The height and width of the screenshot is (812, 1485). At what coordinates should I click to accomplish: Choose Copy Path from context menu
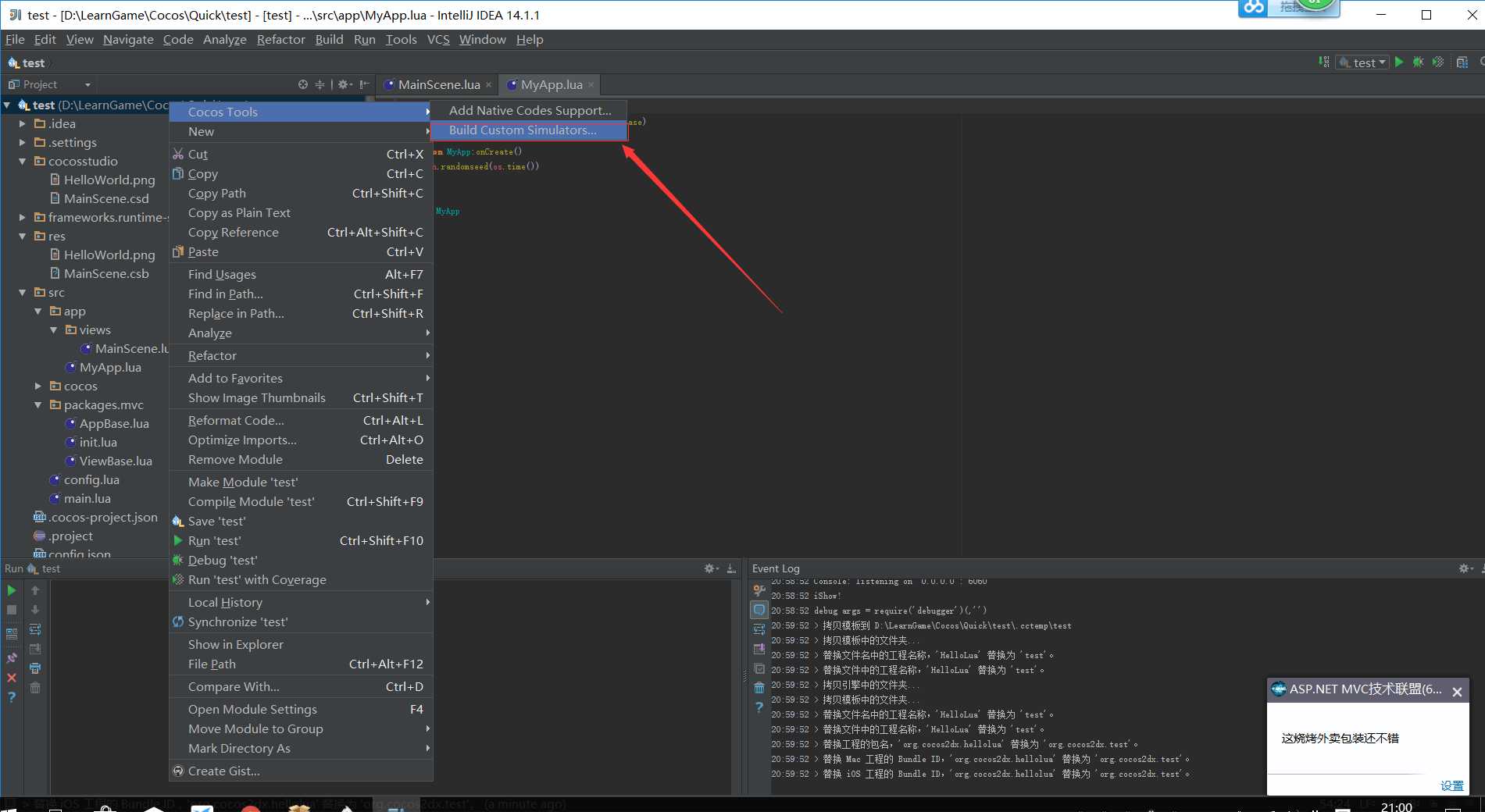click(x=301, y=194)
